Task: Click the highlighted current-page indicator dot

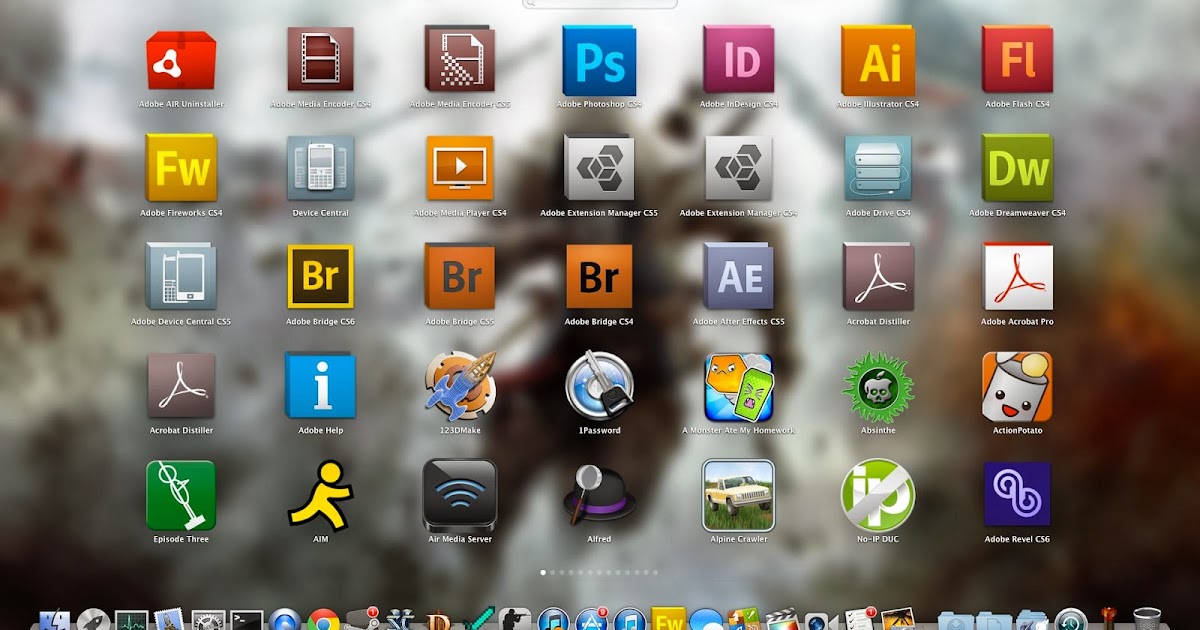Action: pyautogui.click(x=543, y=573)
